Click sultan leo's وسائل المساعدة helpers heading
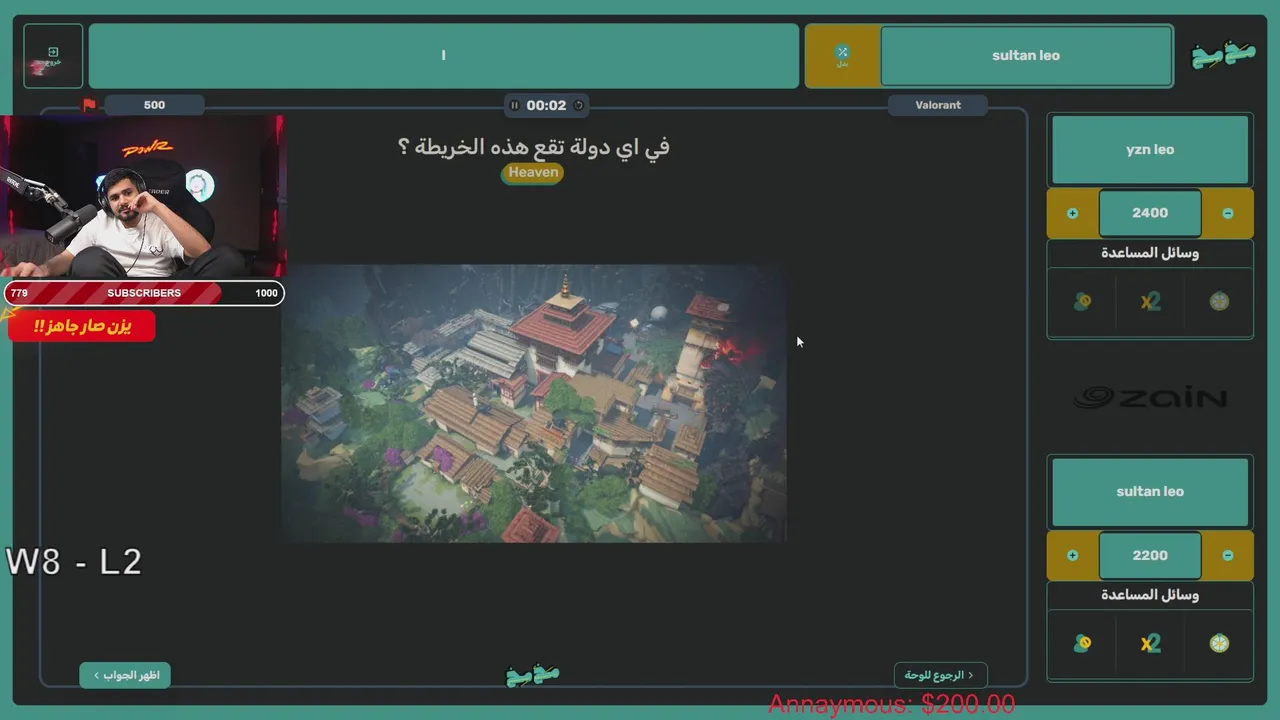 [1150, 595]
